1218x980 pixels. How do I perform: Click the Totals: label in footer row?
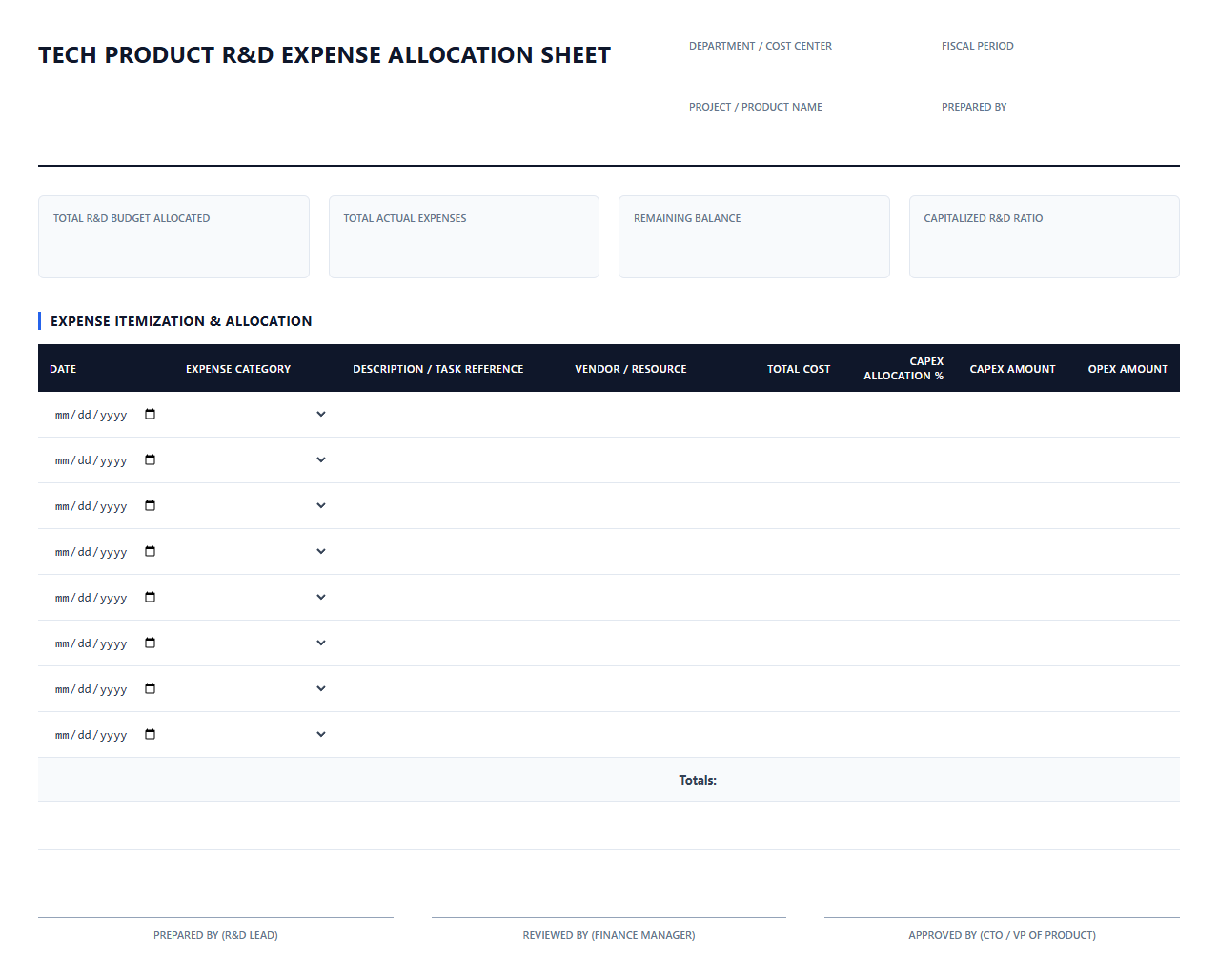[x=698, y=780]
